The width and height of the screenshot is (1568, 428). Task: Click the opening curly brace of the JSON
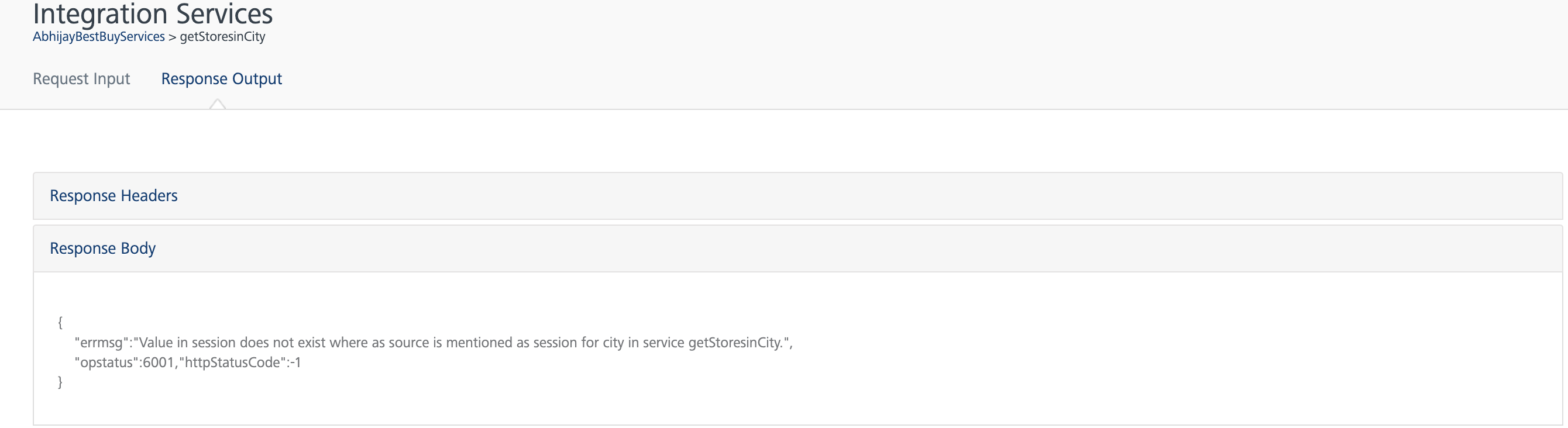60,322
